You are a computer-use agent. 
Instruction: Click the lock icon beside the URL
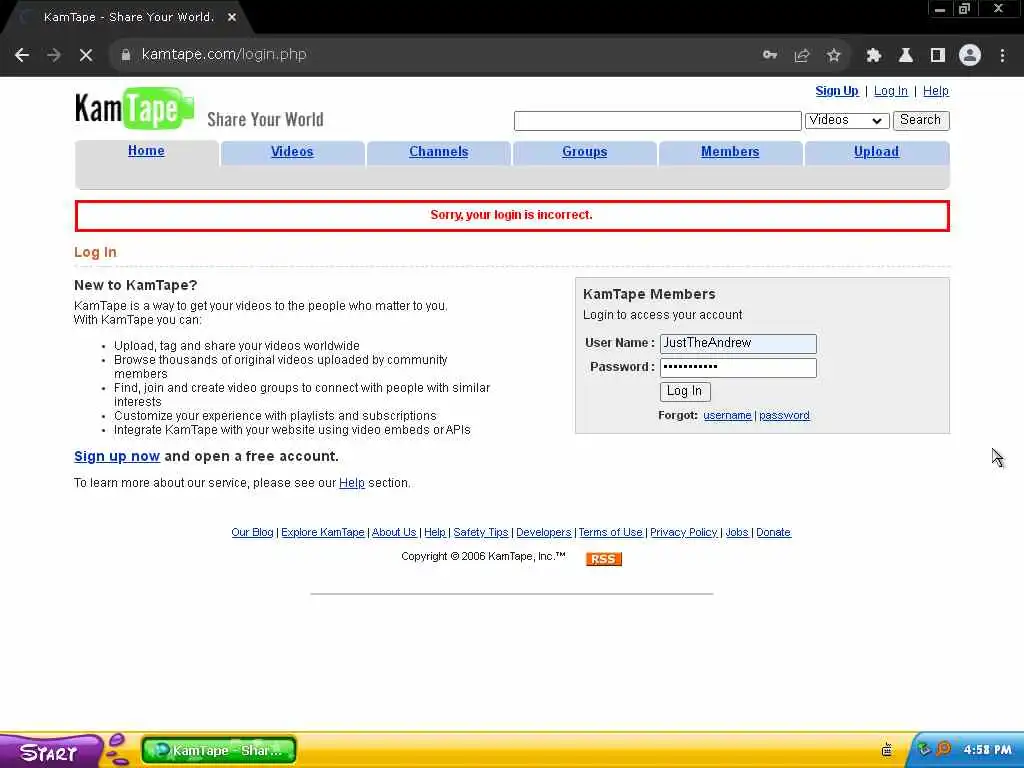tap(126, 55)
